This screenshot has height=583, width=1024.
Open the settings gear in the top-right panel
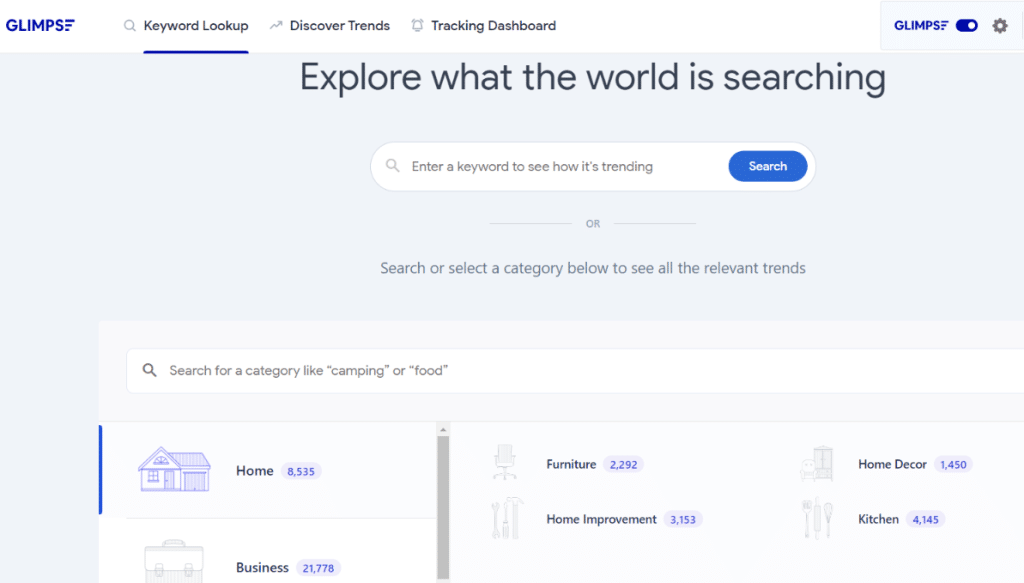pos(999,26)
